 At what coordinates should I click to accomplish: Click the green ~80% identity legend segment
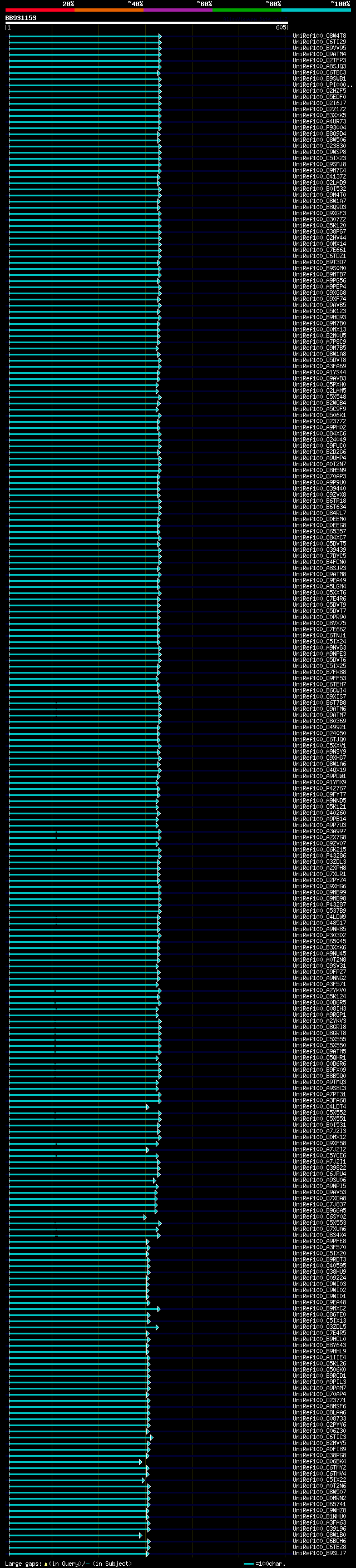pyautogui.click(x=247, y=10)
